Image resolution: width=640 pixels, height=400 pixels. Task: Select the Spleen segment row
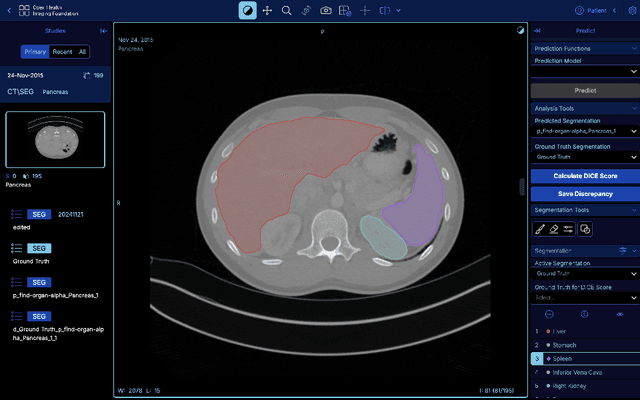(x=585, y=359)
